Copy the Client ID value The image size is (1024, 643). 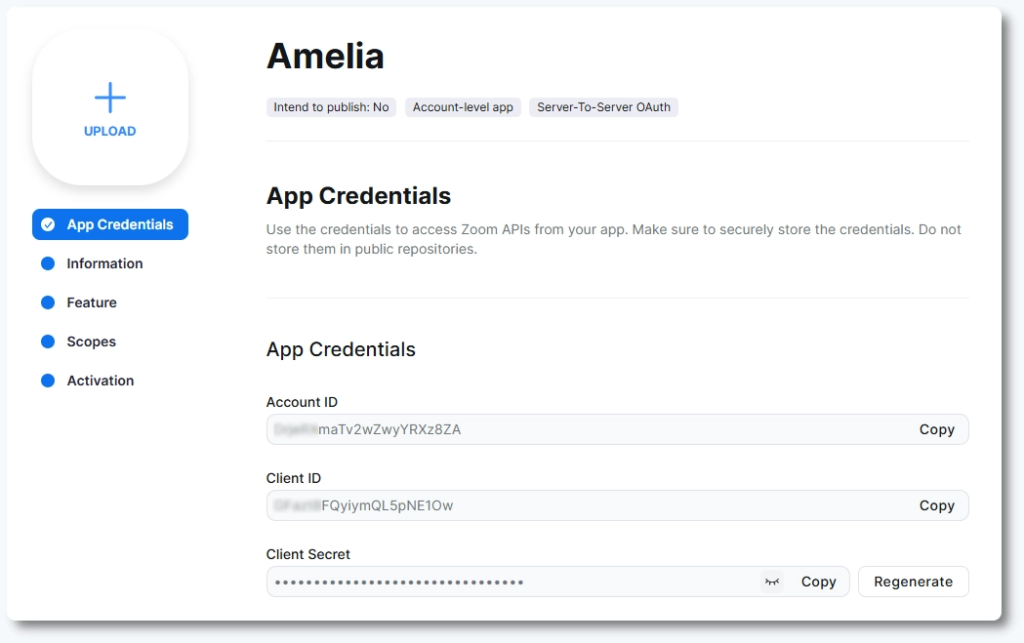click(x=936, y=506)
